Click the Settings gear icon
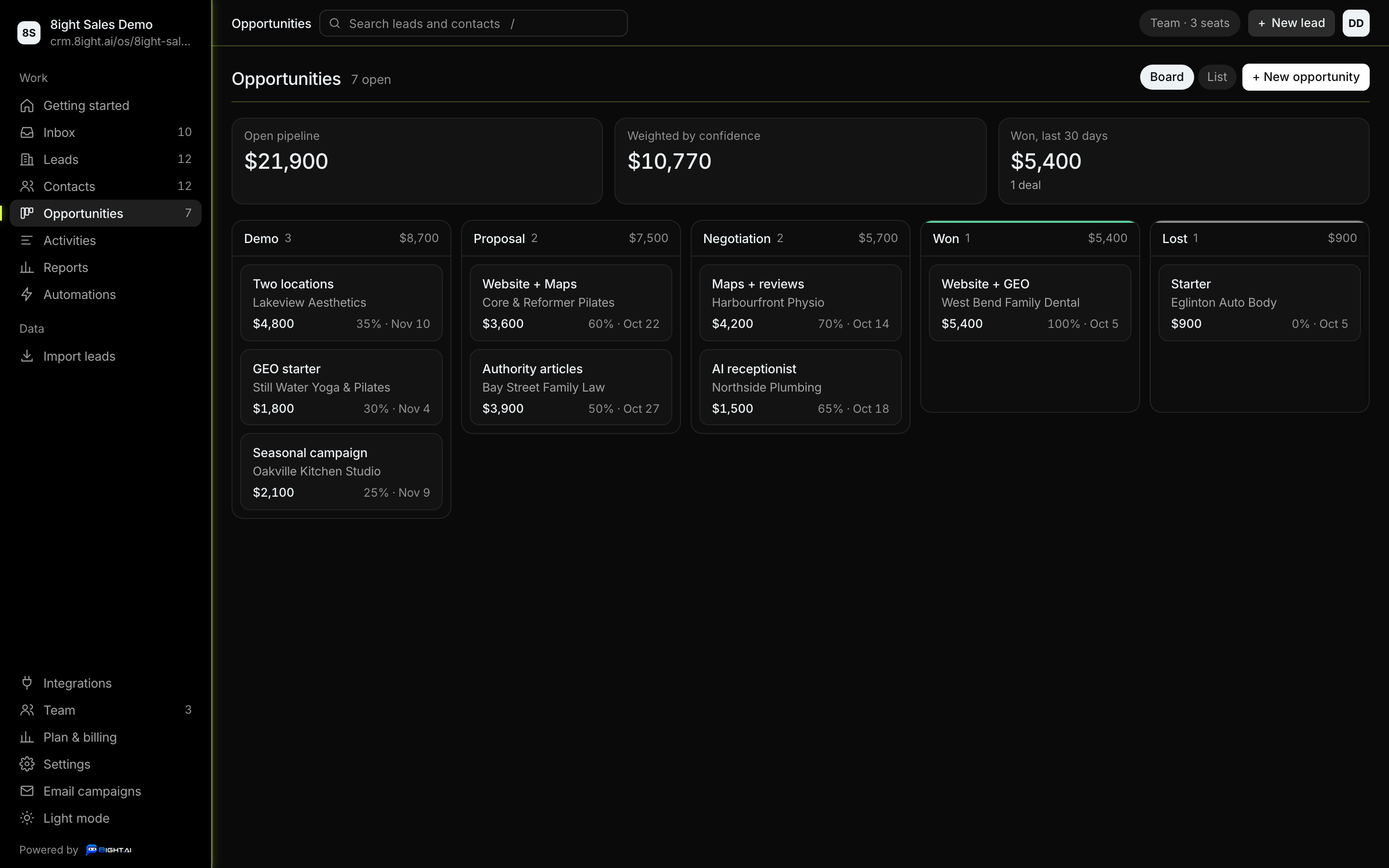Screen dimensions: 1389x868 point(27,764)
